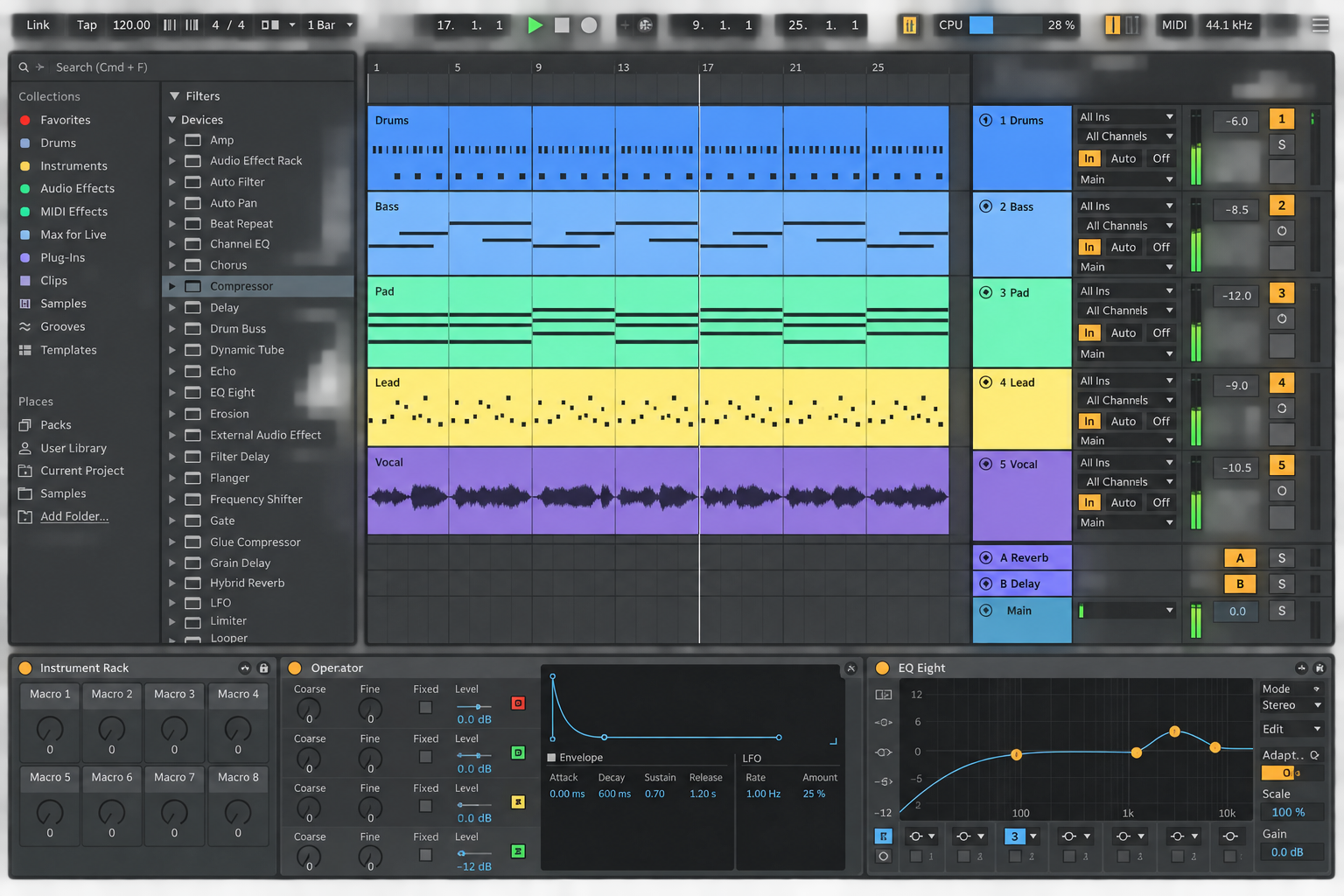This screenshot has width=1344, height=896.
Task: Set 3 Pad monitoring to Auto
Action: pos(1123,333)
